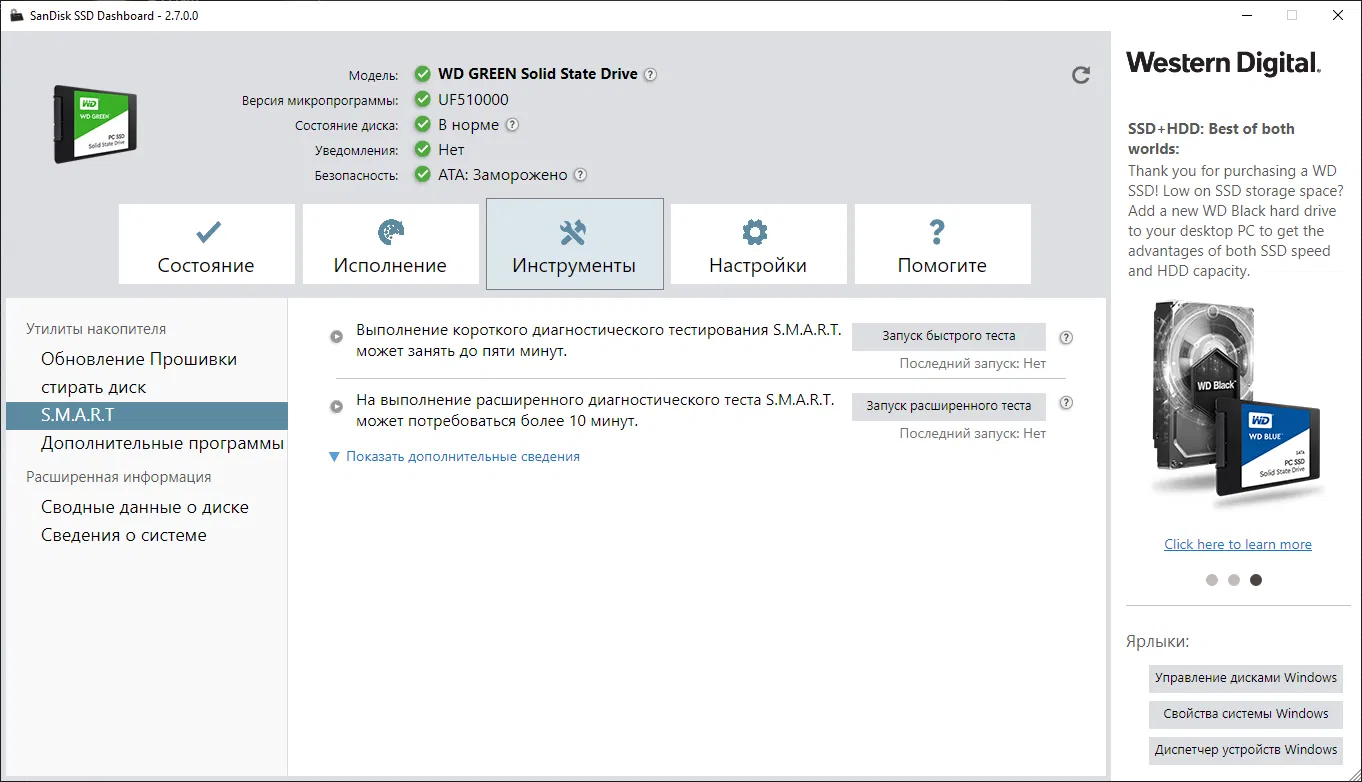The image size is (1362, 782).
Task: Follow 'Click here to learn more' link
Action: click(x=1238, y=544)
